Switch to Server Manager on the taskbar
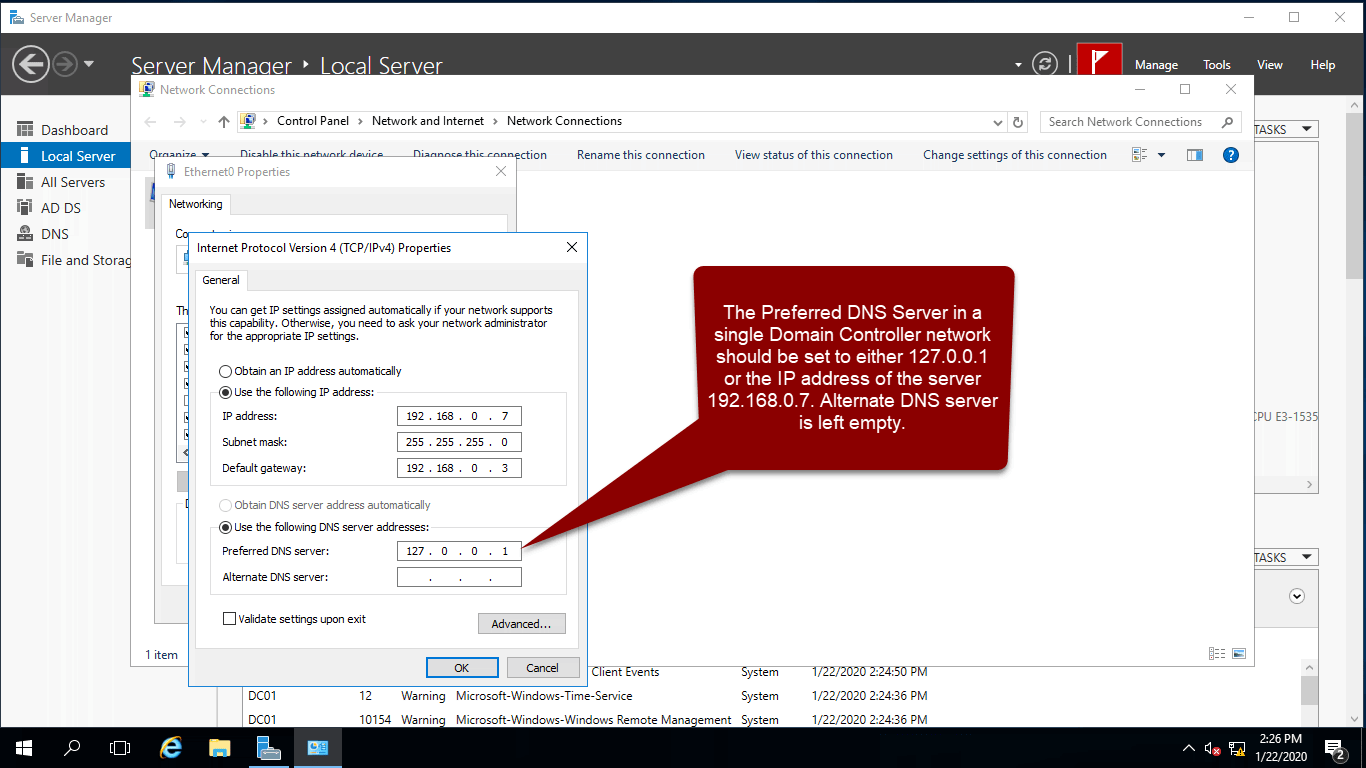Image resolution: width=1366 pixels, height=768 pixels. click(x=268, y=748)
